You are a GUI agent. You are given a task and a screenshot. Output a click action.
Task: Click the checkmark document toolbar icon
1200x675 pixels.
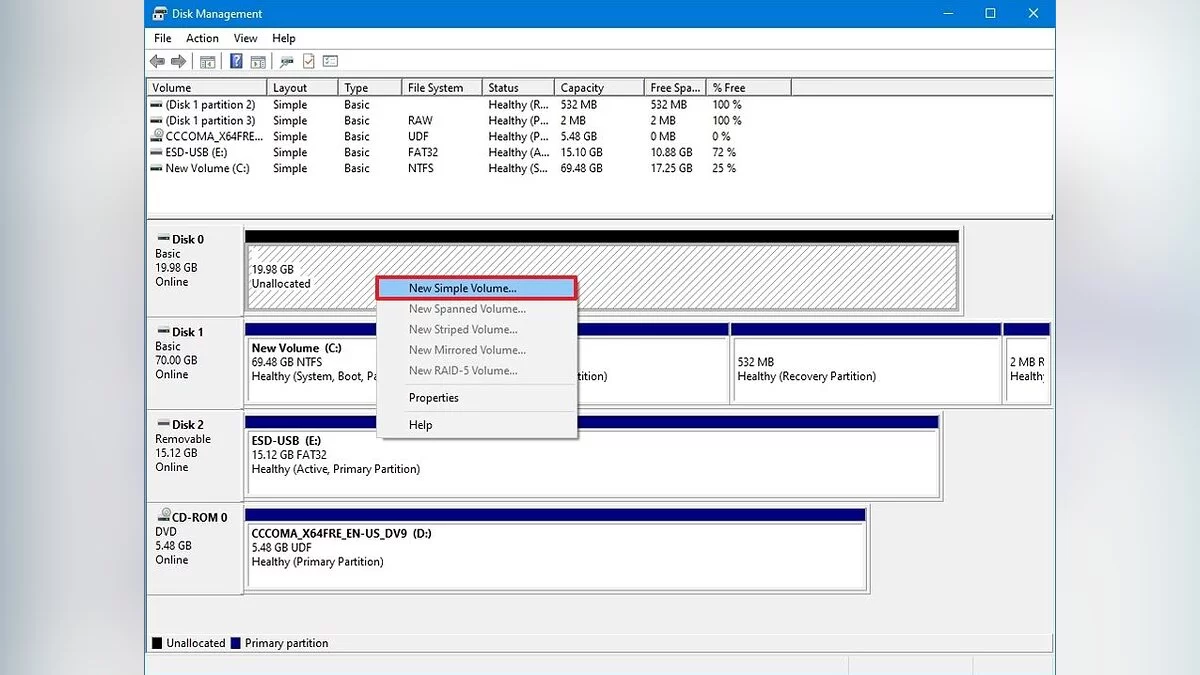(x=309, y=62)
